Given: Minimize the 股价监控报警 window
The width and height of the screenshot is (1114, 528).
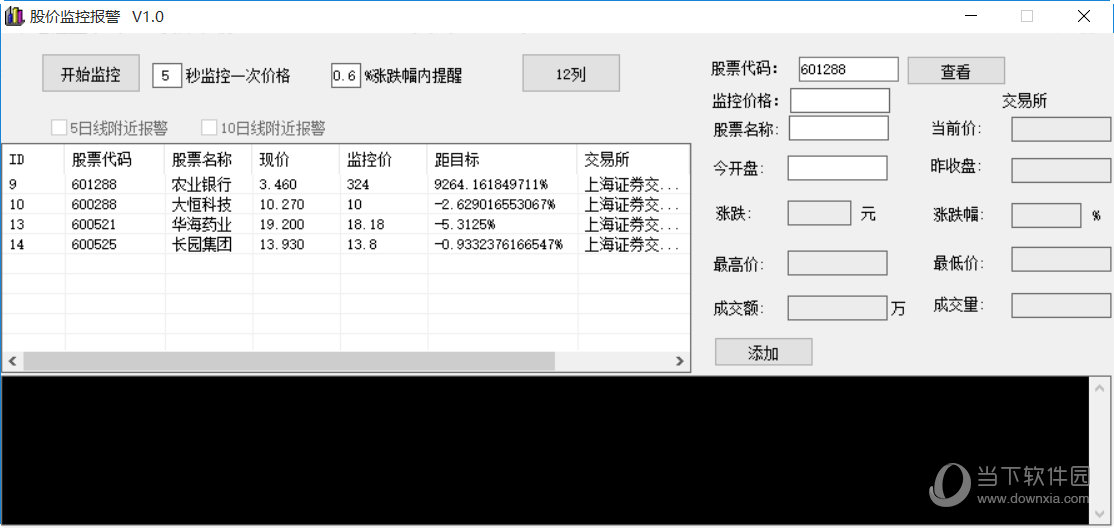Looking at the screenshot, I should [970, 16].
